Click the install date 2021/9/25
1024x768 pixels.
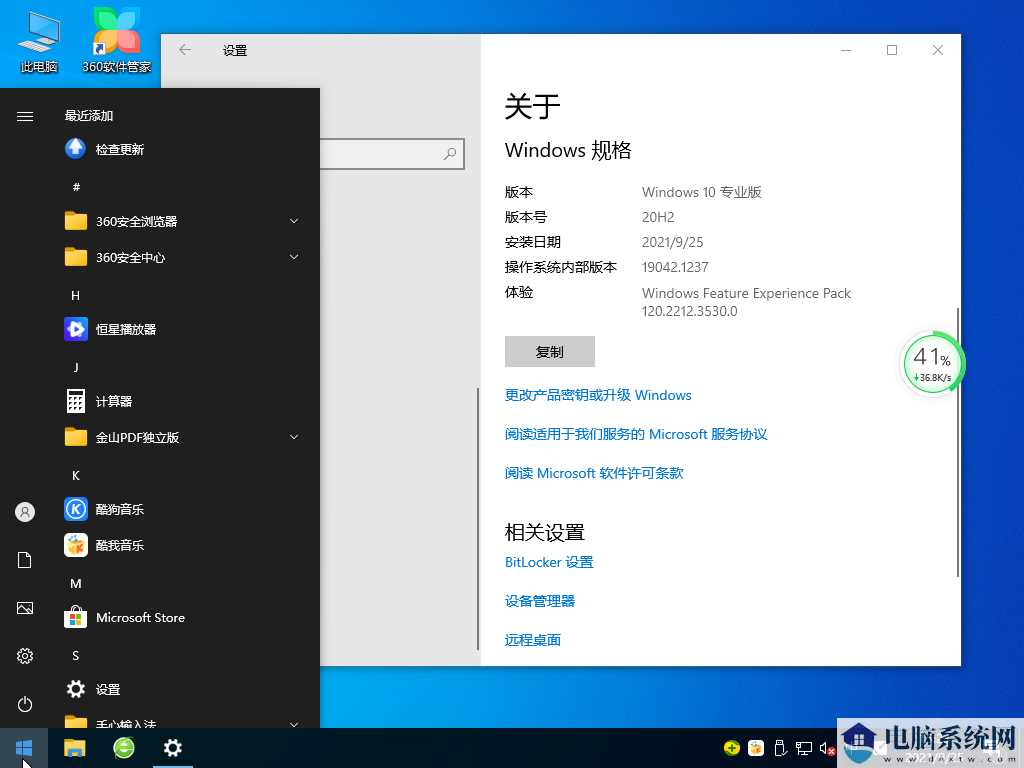(x=672, y=242)
